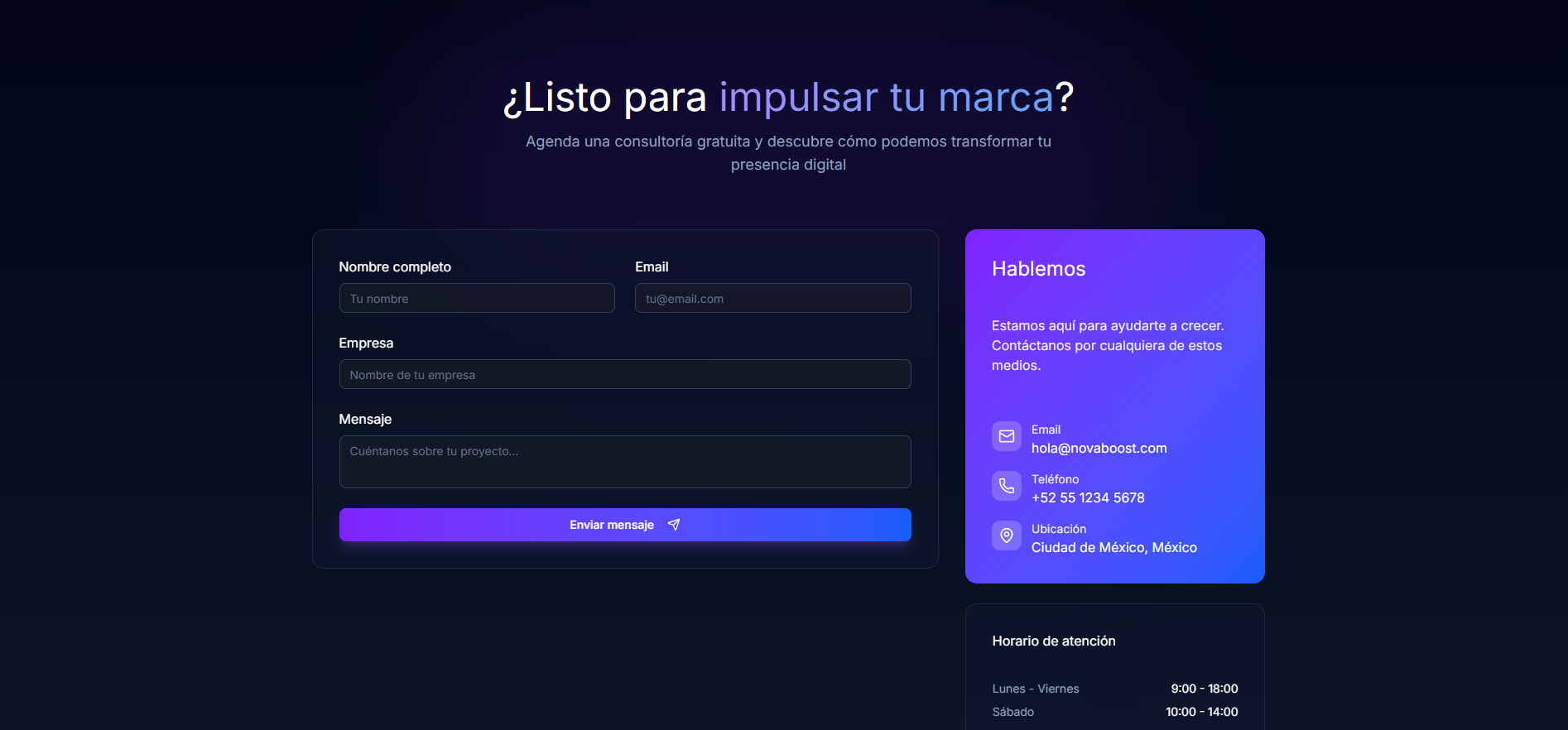
Task: Click the phone handset icon
Action: click(x=1006, y=486)
